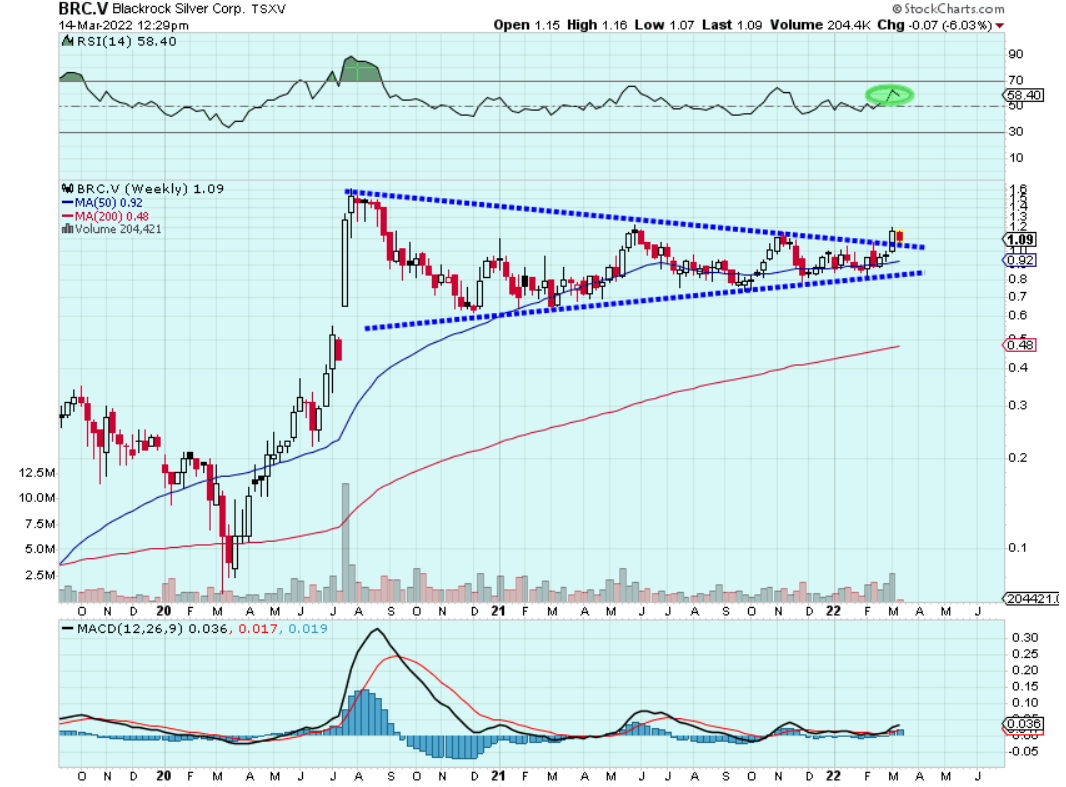1066x787 pixels.
Task: Click the High 1.16 value
Action: point(597,25)
